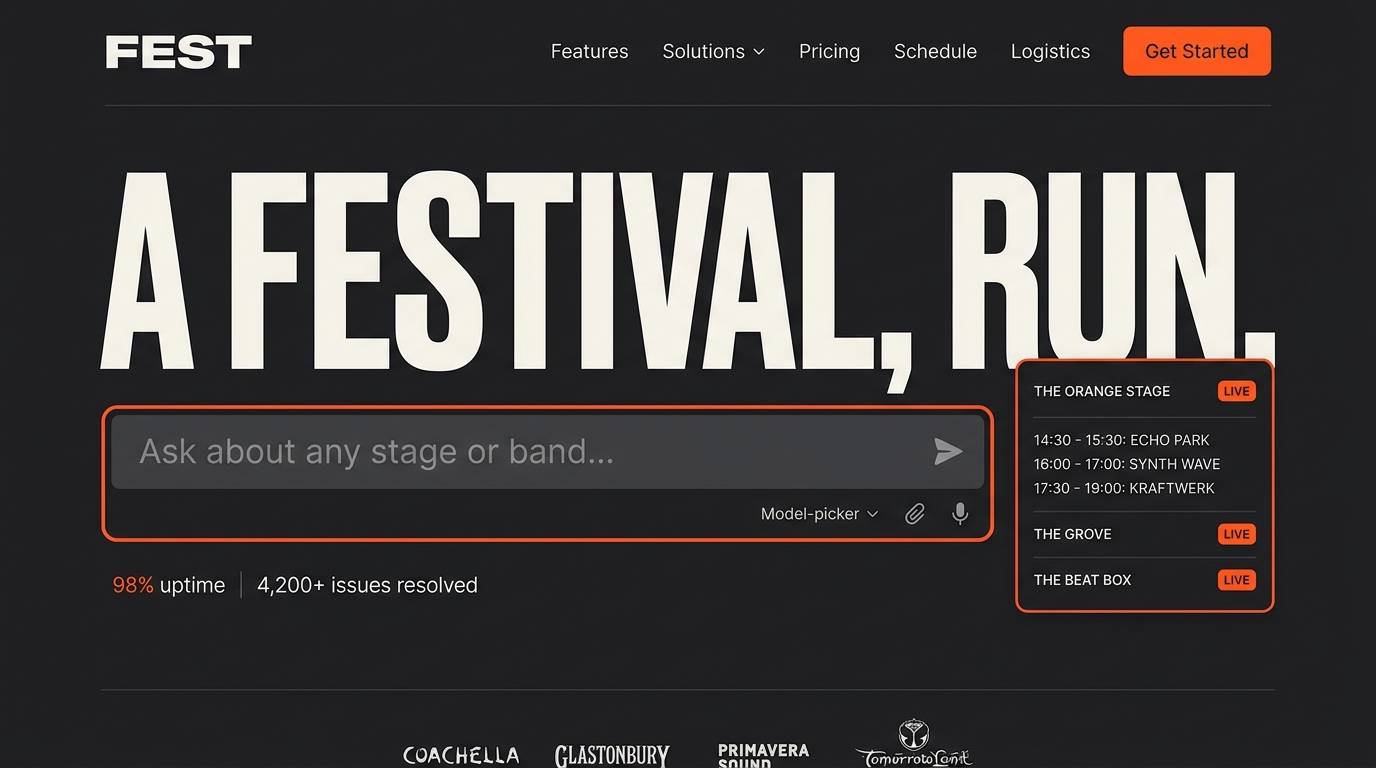This screenshot has width=1376, height=768.
Task: Click LIVE badge for The Orange Stage
Action: (1236, 391)
